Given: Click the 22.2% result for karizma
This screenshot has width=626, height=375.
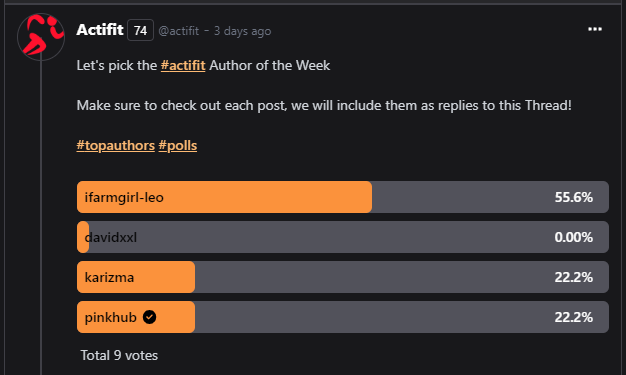Looking at the screenshot, I should click(x=573, y=277).
